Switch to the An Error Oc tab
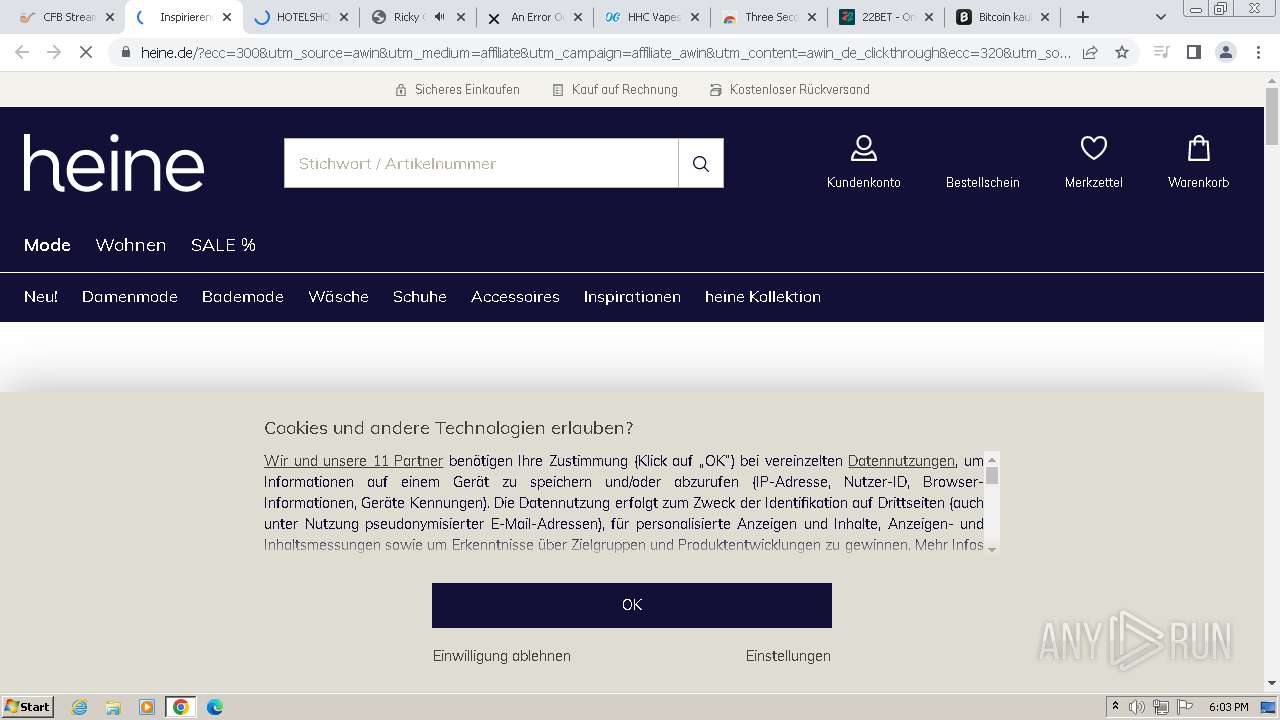 536,17
